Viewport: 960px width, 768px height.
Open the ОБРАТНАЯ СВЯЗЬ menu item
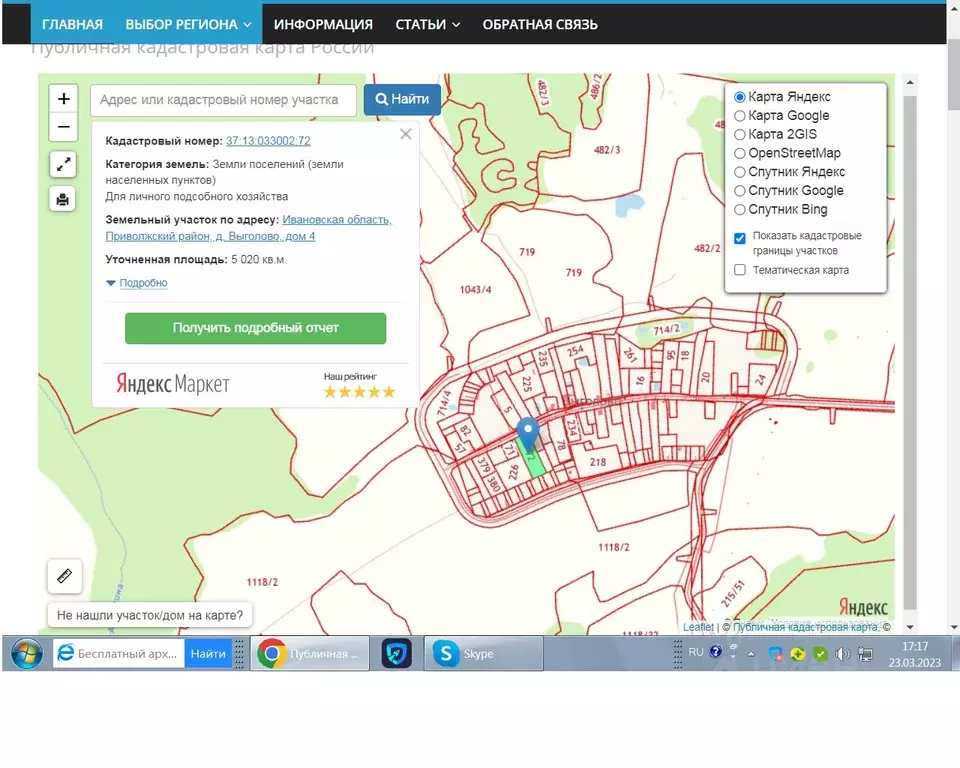click(x=540, y=24)
